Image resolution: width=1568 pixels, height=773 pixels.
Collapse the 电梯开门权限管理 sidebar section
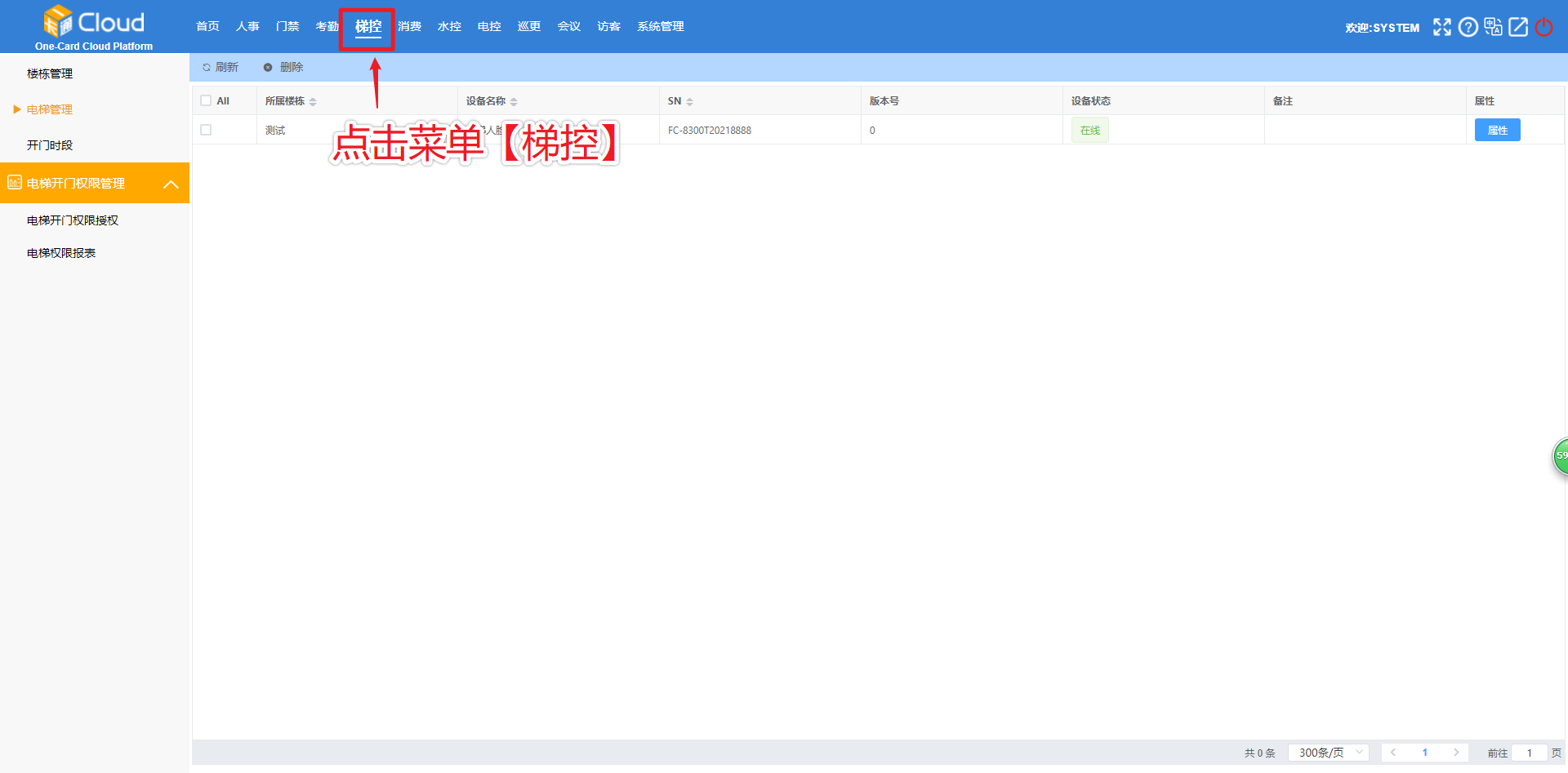click(x=171, y=184)
